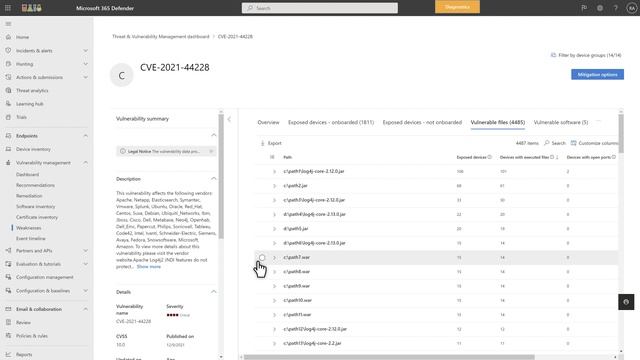Click the Trials icon in sidebar
Screen dimensions: 640x360
(x=8, y=117)
